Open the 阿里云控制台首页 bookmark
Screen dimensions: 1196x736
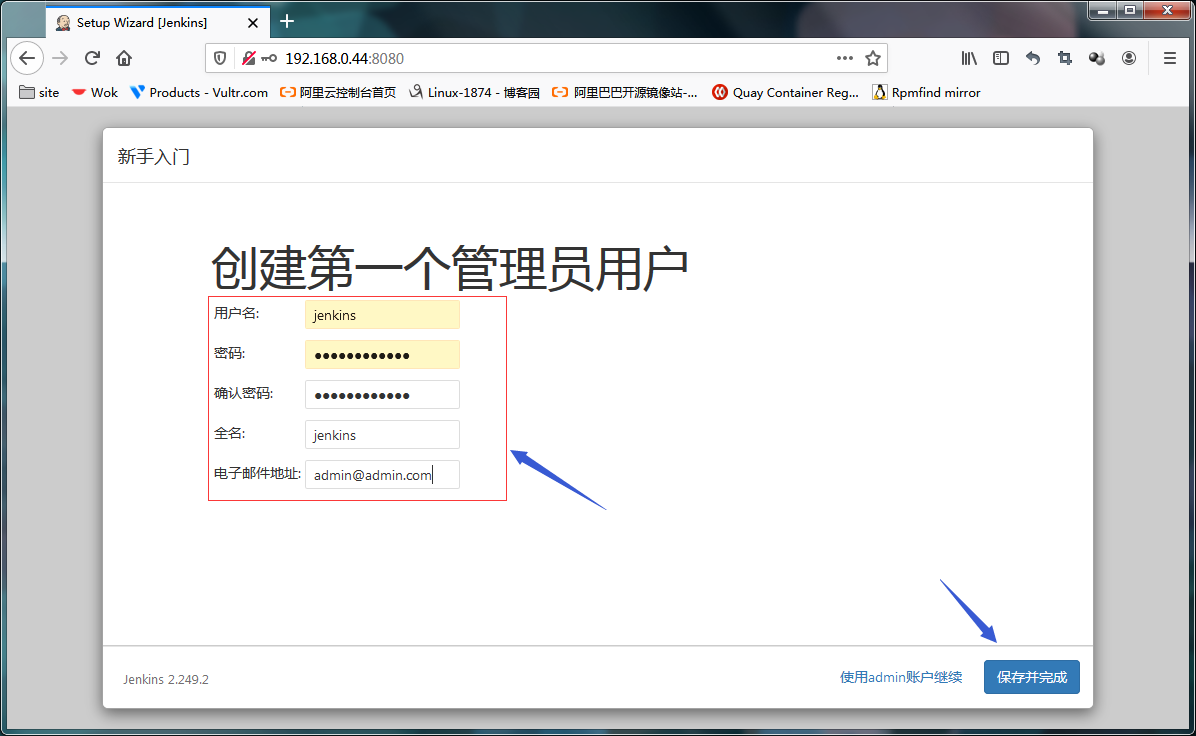click(x=338, y=92)
